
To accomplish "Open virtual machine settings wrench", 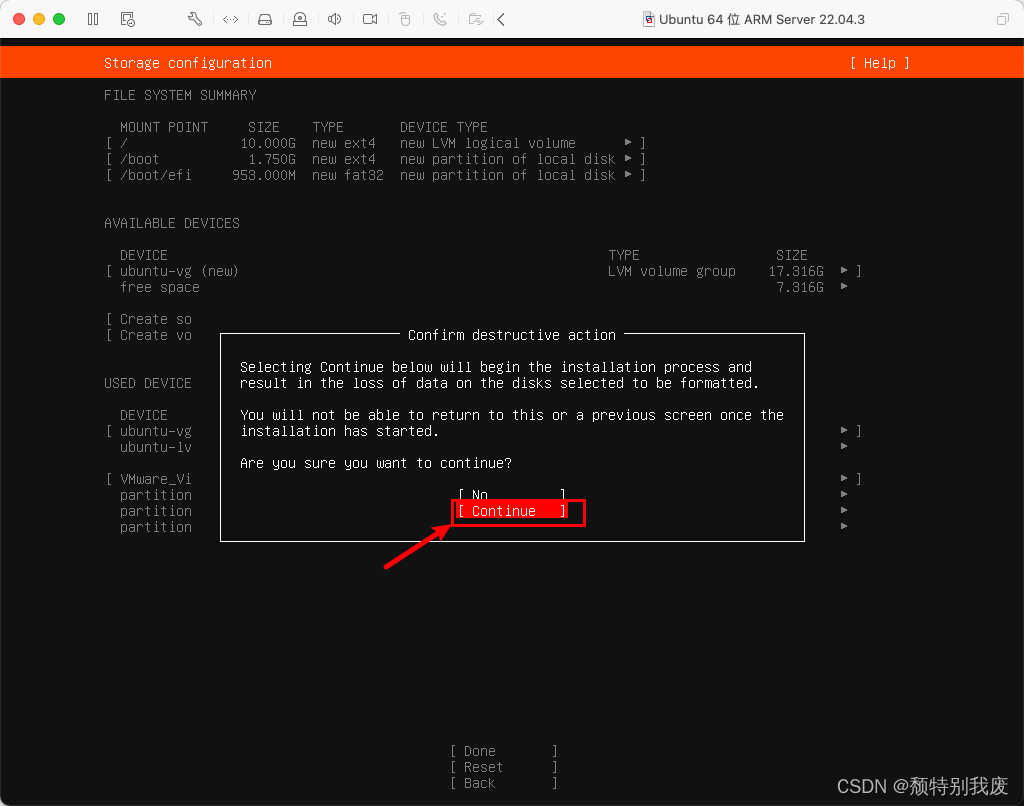I will click(195, 20).
